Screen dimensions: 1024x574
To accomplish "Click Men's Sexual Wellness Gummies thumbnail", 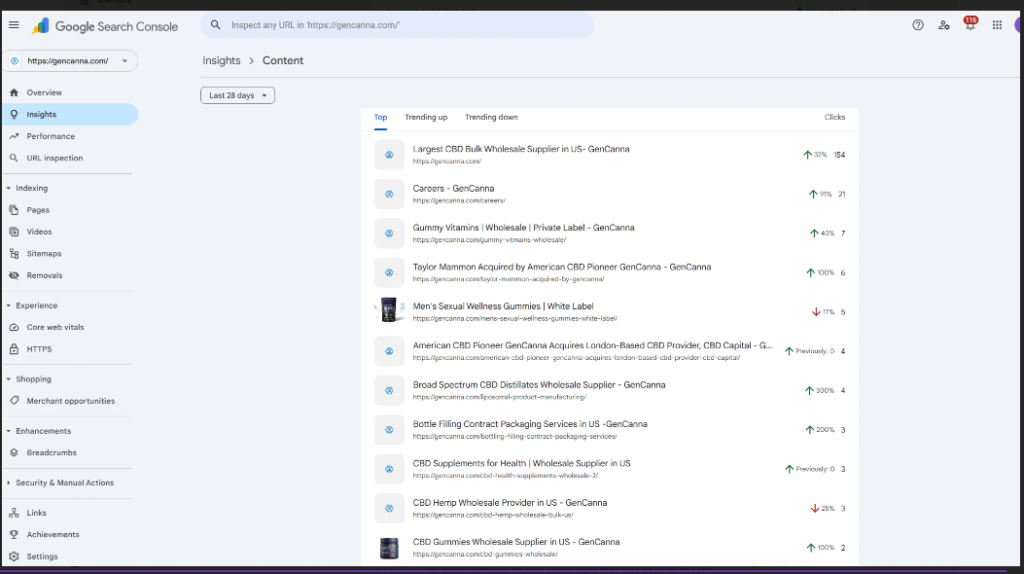I will point(389,311).
